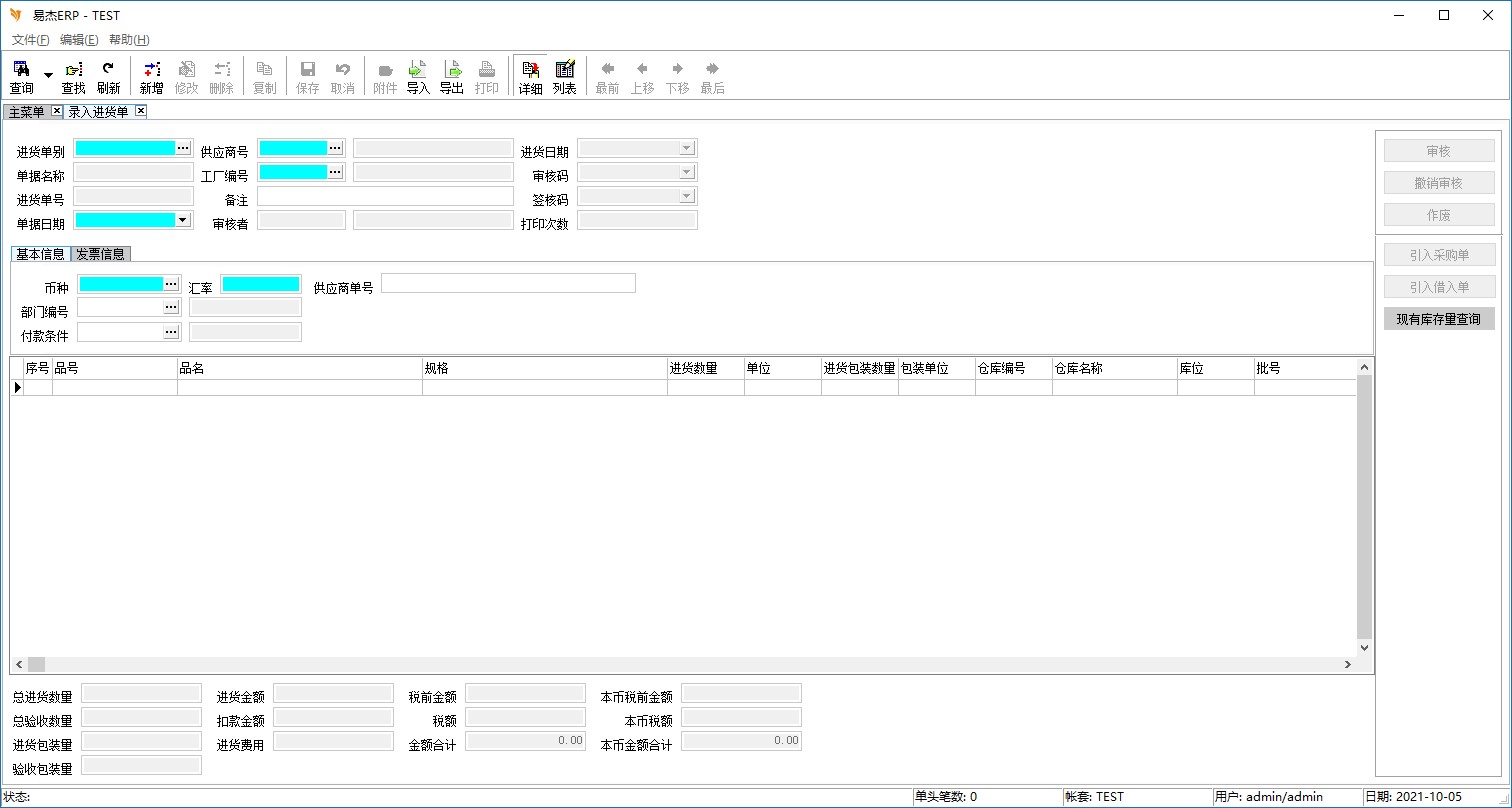Image resolution: width=1512 pixels, height=808 pixels.
Task: Click the 查找 (Find) toolbar icon
Action: point(74,76)
